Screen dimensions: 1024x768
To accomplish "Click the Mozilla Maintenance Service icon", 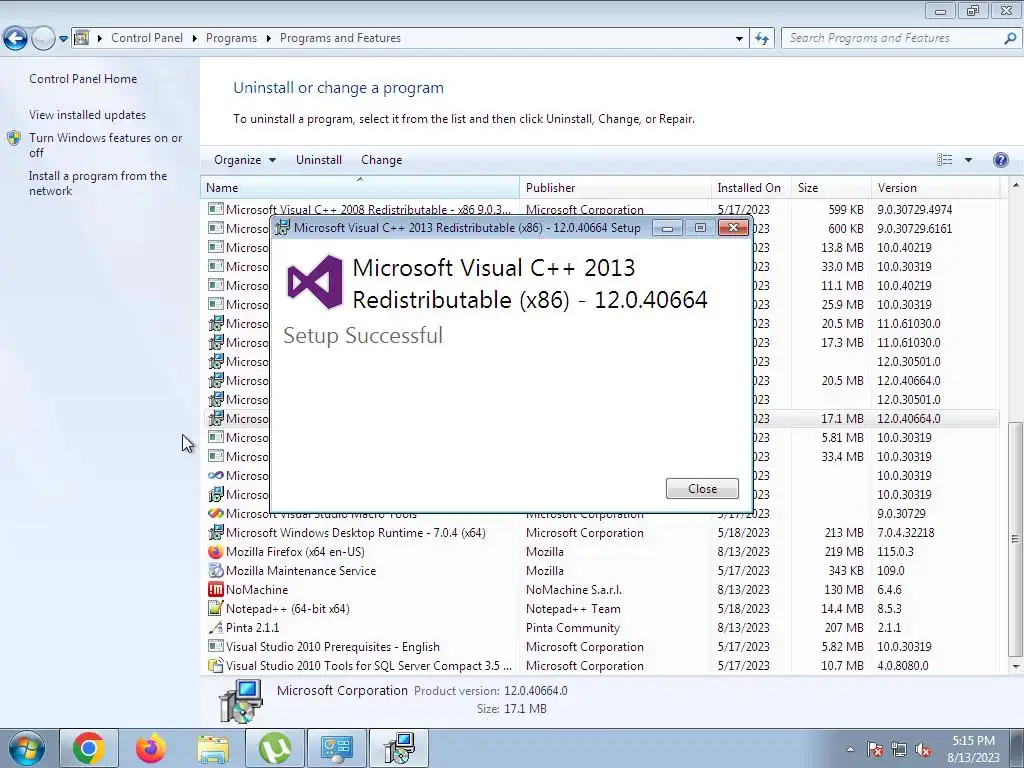I will [x=216, y=571].
